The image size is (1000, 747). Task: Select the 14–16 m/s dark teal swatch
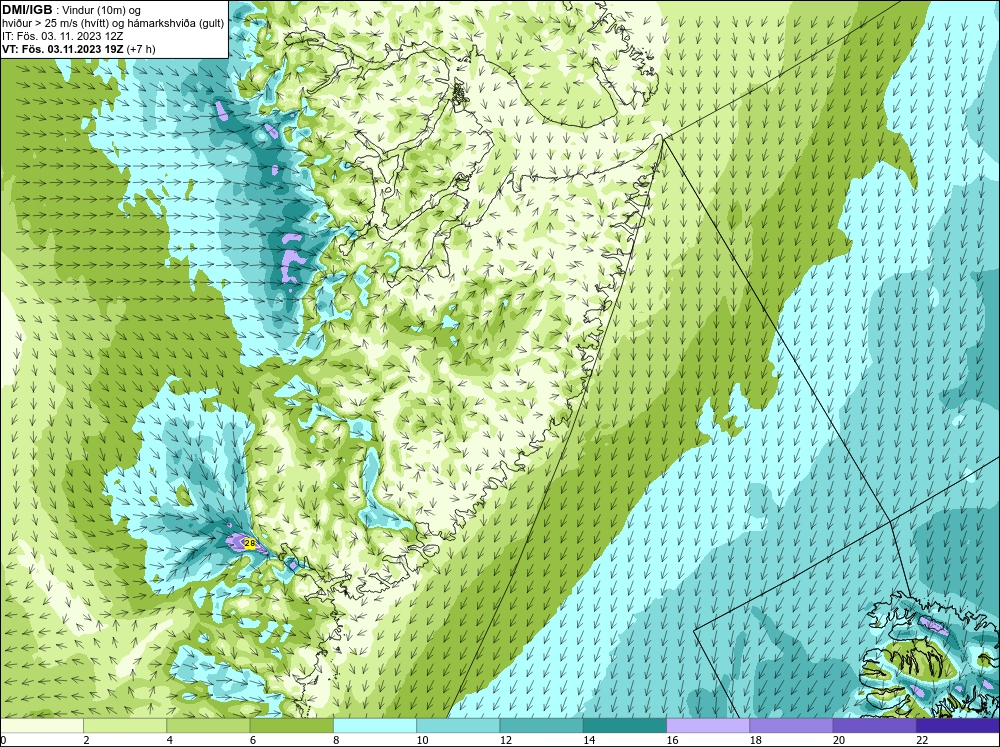click(624, 725)
